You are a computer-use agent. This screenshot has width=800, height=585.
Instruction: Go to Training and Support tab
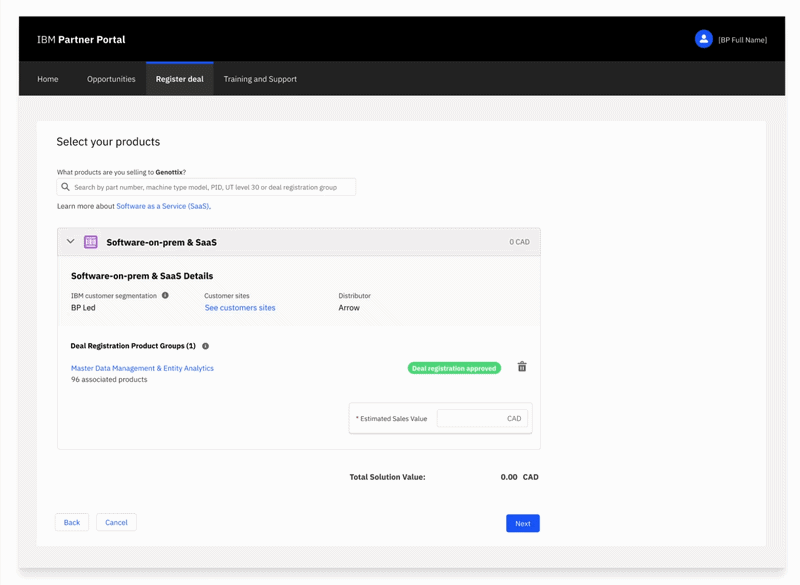pyautogui.click(x=260, y=79)
